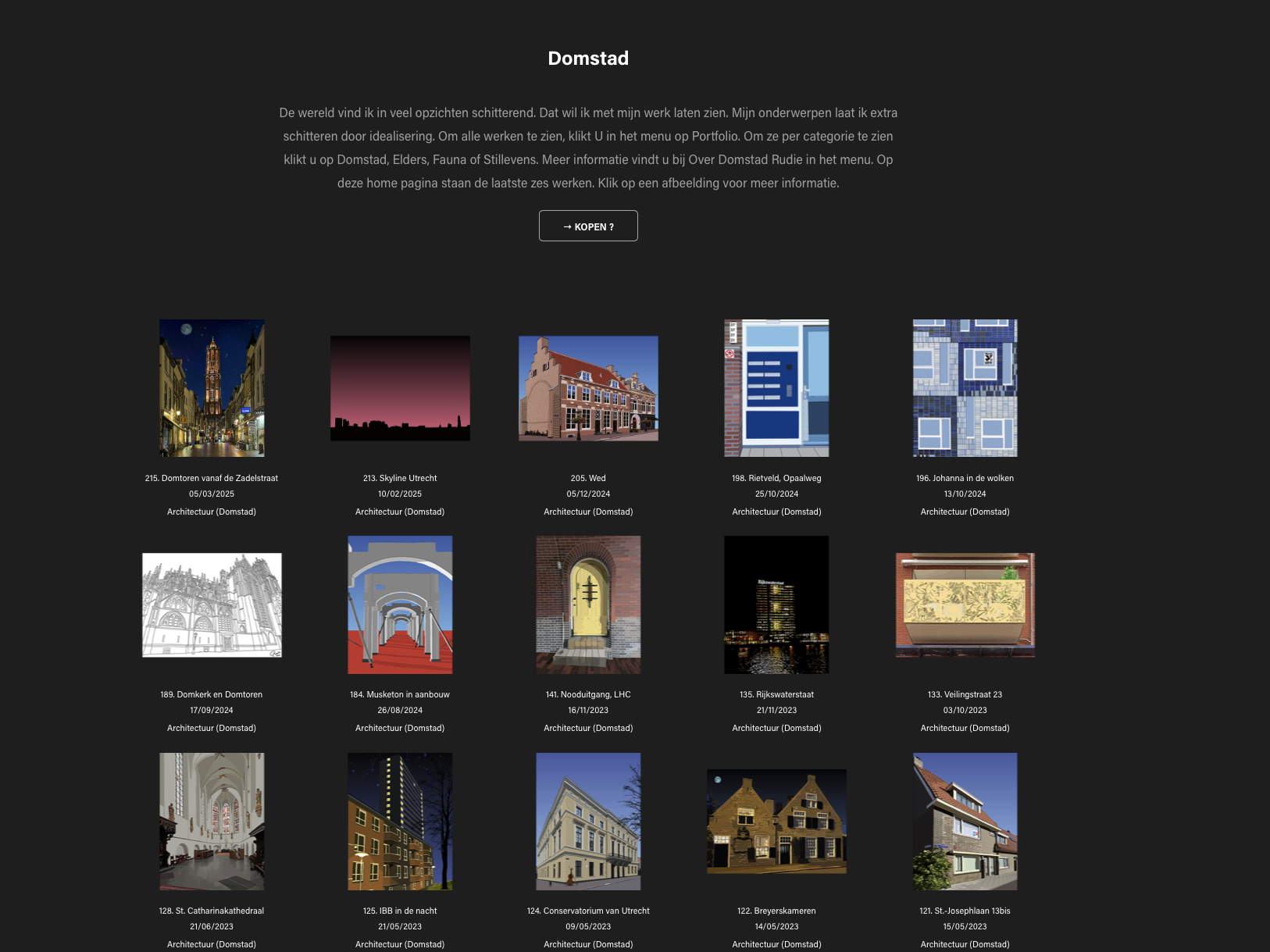Click the '213. Skyline Utrecht' title link
This screenshot has height=952, width=1270.
(400, 478)
